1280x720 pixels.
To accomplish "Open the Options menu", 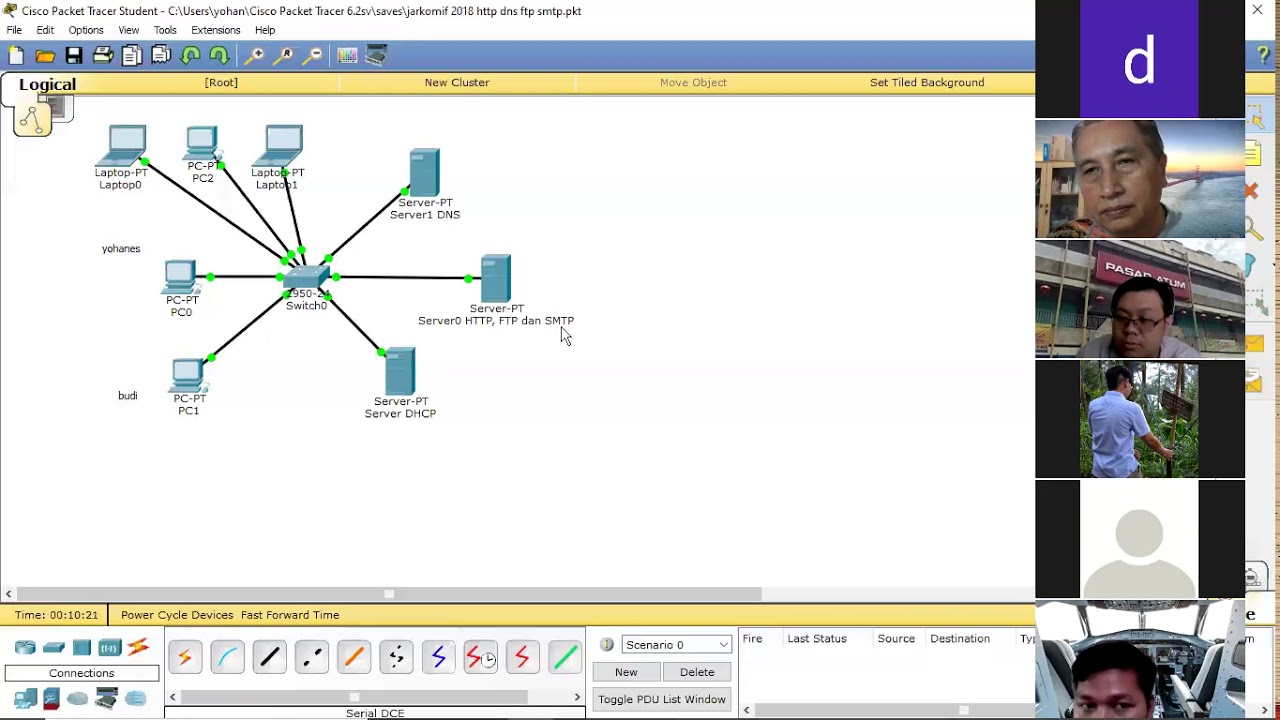I will (x=86, y=30).
